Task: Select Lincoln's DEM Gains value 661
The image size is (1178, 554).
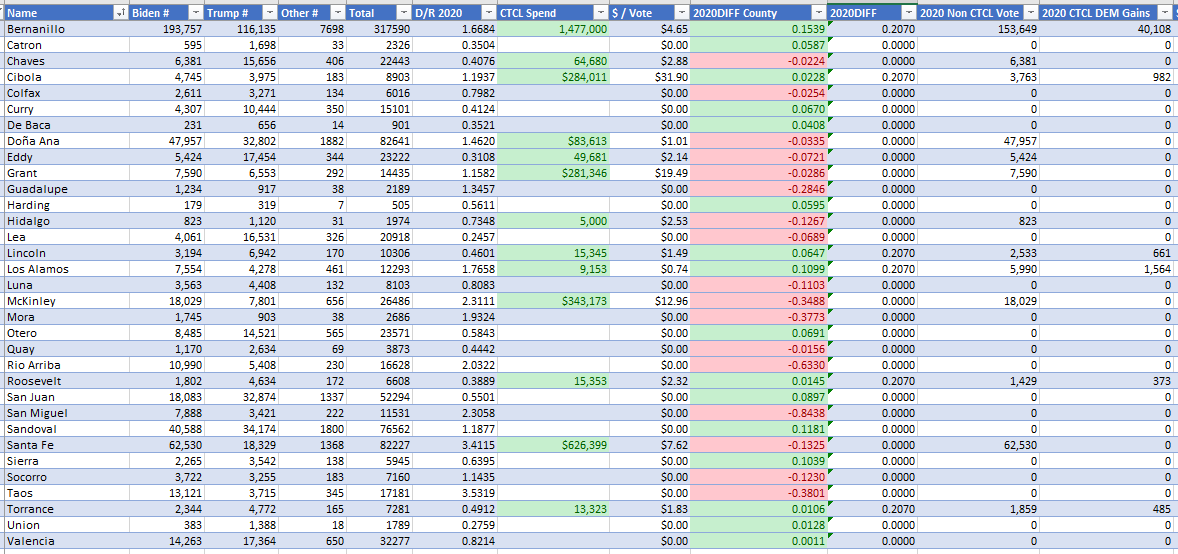Action: 1109,253
